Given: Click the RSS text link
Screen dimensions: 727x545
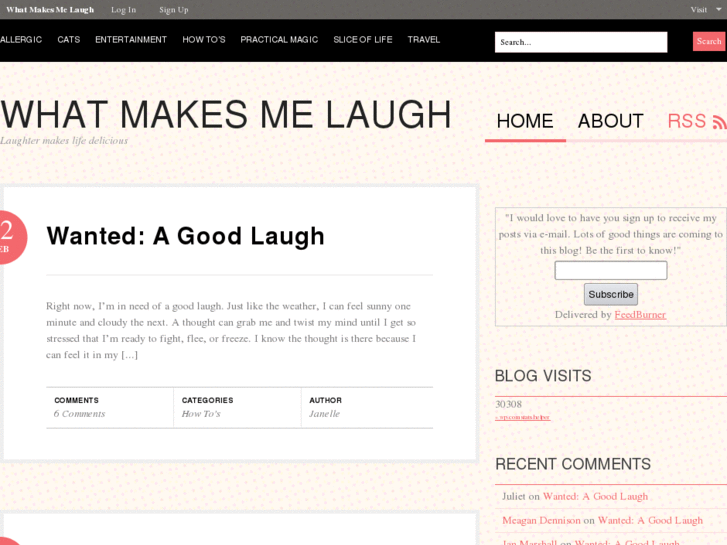Looking at the screenshot, I should point(686,122).
